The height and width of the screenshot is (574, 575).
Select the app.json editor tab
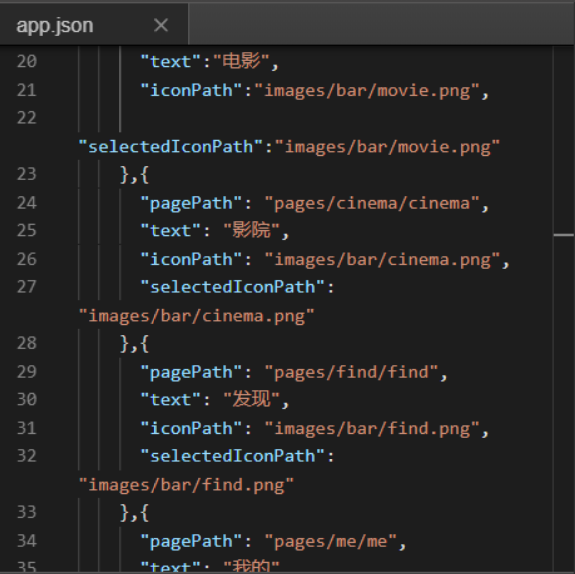tap(94, 25)
